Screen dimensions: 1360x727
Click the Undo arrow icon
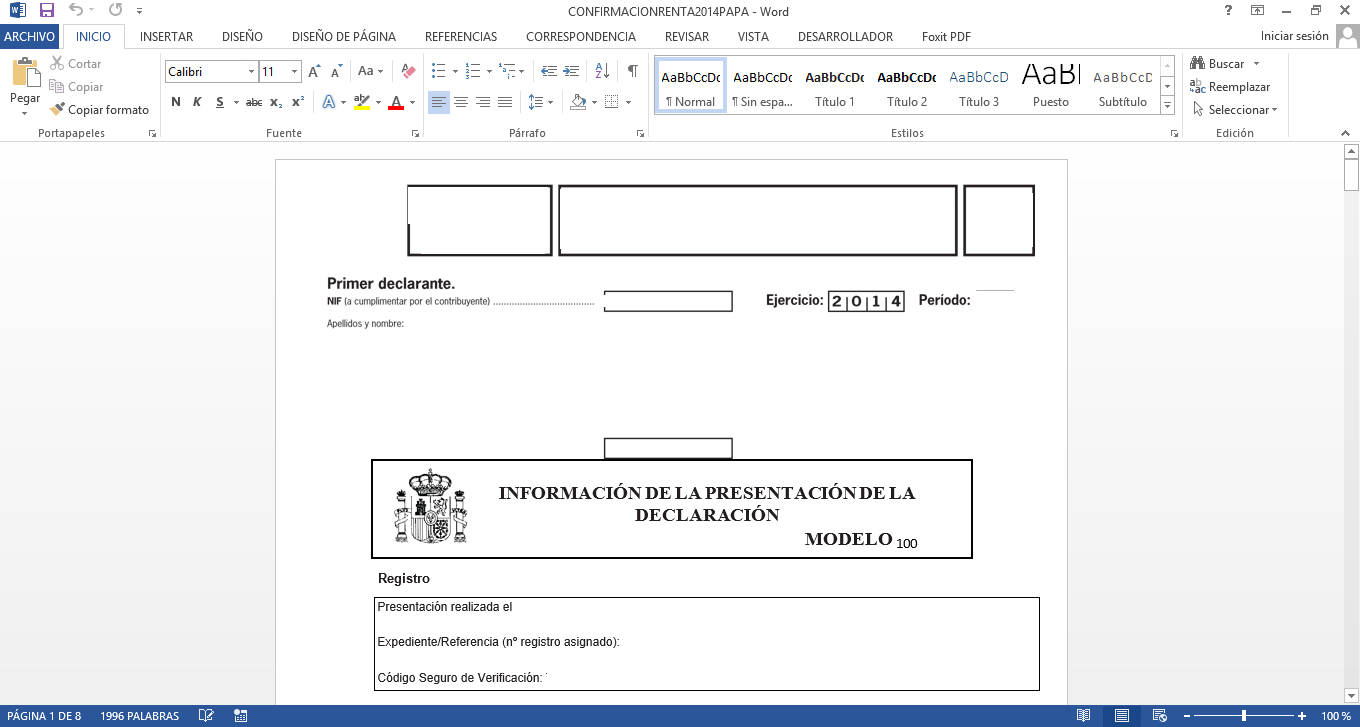(76, 11)
